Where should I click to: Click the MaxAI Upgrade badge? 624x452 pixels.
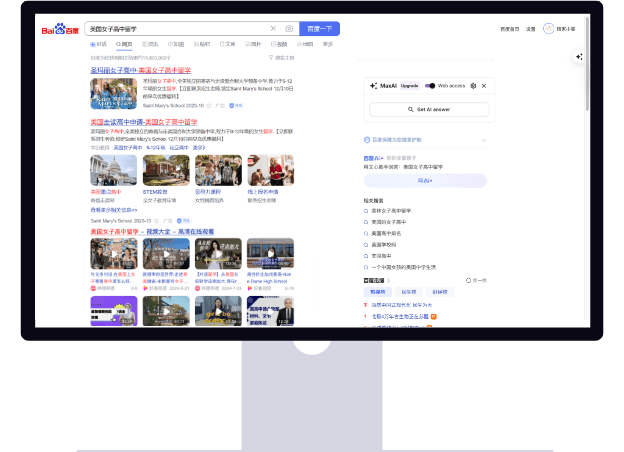click(410, 86)
